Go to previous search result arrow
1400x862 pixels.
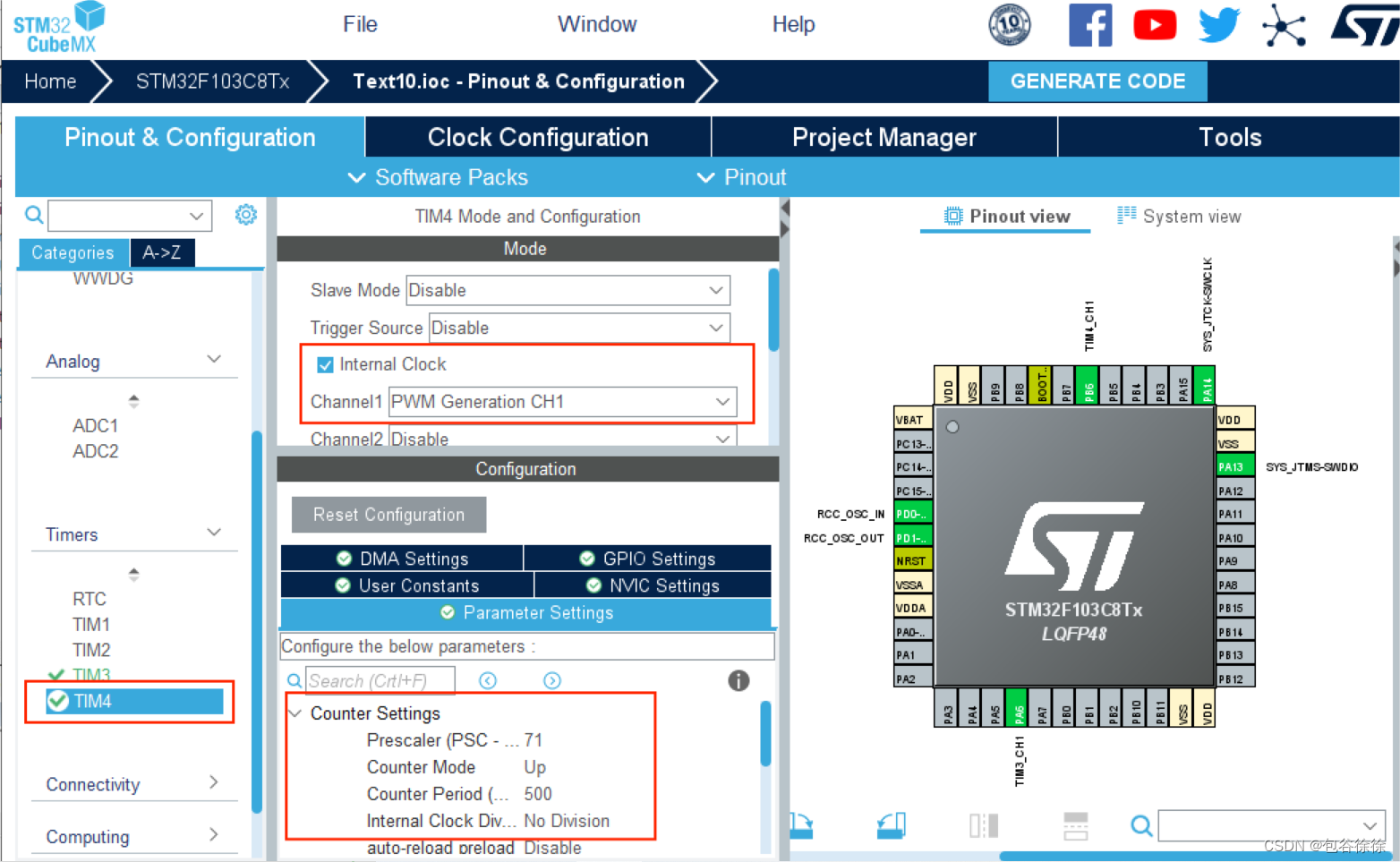pyautogui.click(x=488, y=681)
